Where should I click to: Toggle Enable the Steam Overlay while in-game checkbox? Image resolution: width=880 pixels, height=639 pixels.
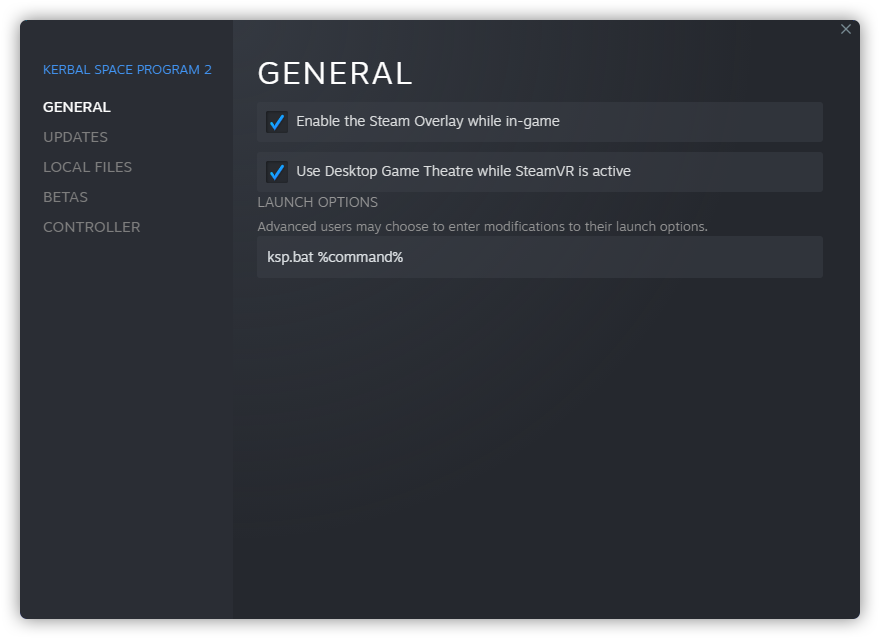[x=277, y=122]
